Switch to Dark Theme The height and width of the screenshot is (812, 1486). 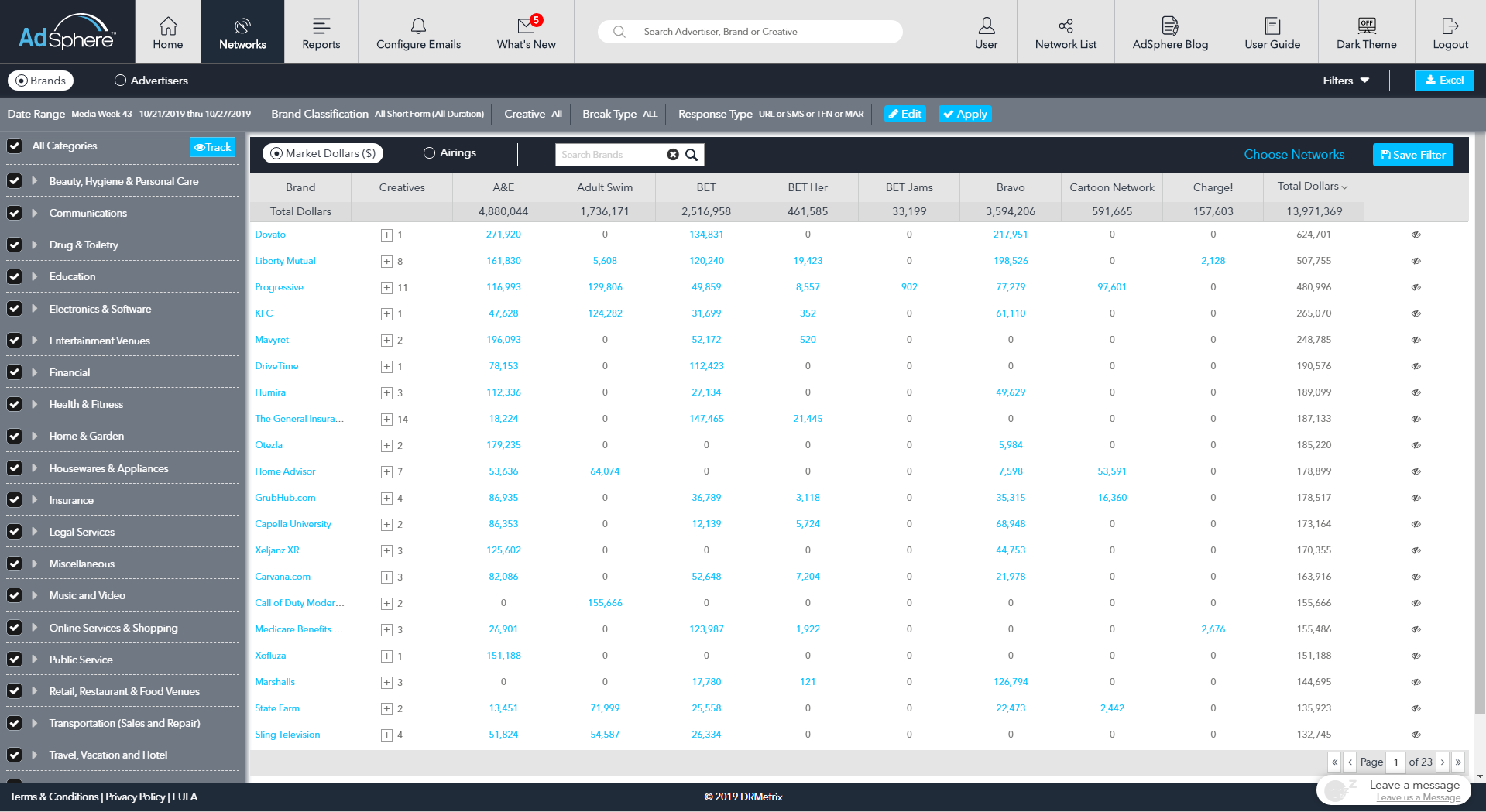[x=1366, y=32]
